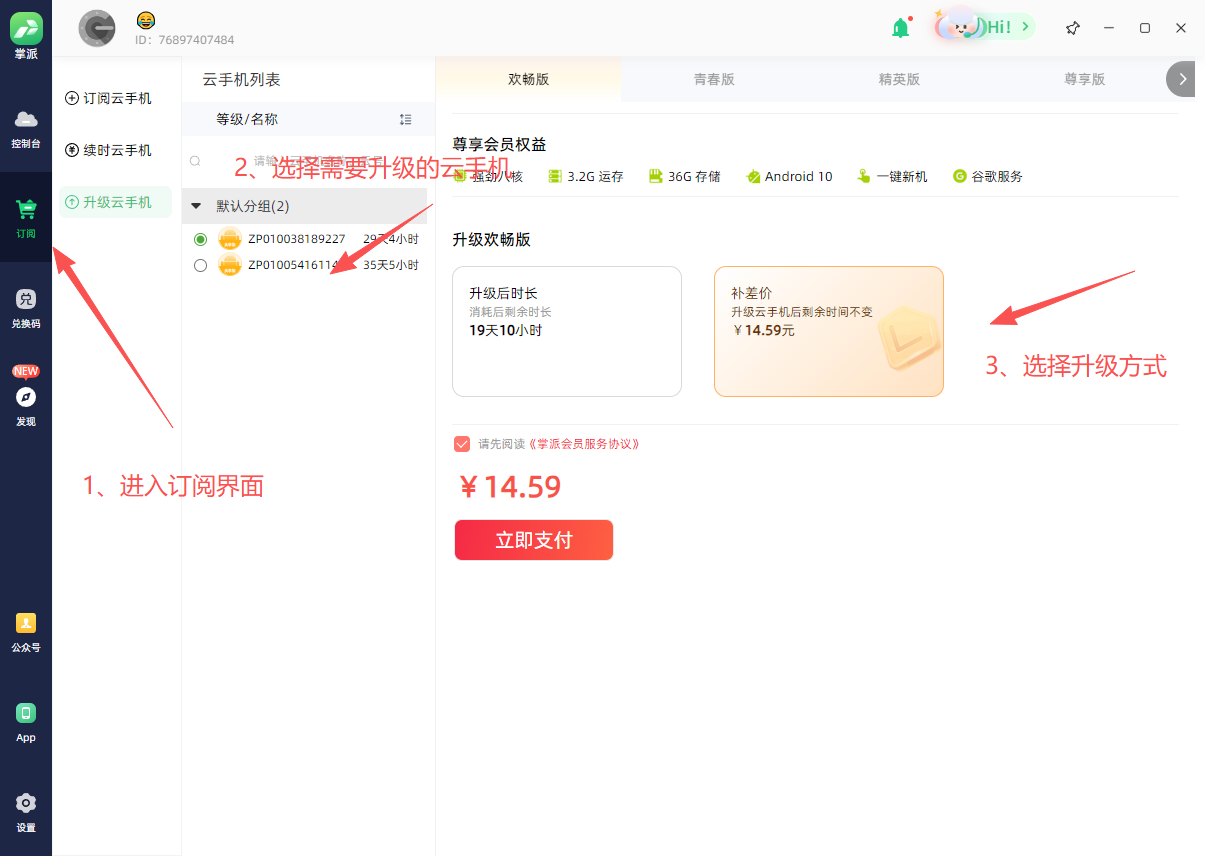
Task: Click the sort list icon beside 等级/名称
Action: [405, 119]
